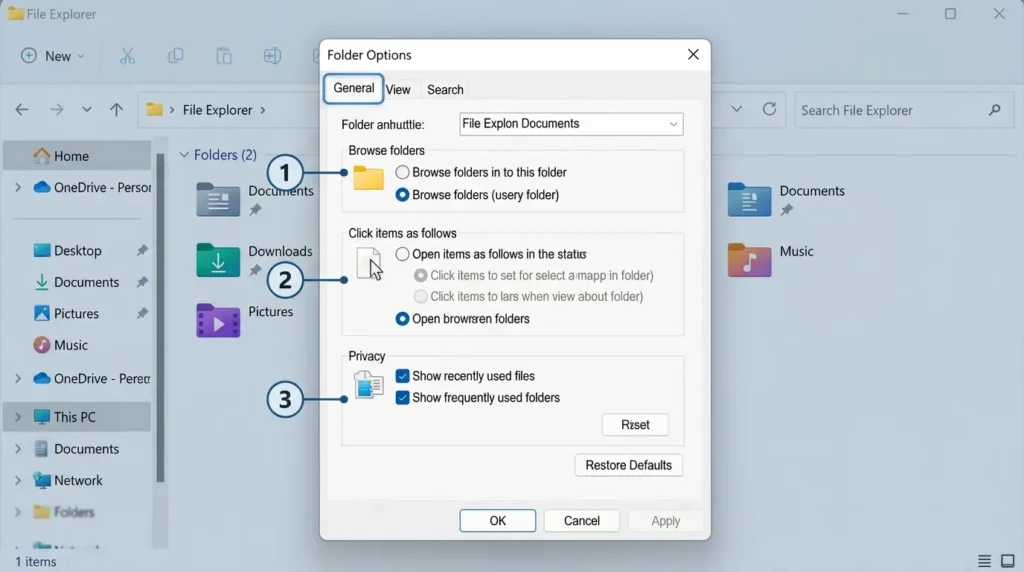This screenshot has width=1024, height=572.
Task: Select Browse folders (usery folder) radio
Action: (x=402, y=195)
